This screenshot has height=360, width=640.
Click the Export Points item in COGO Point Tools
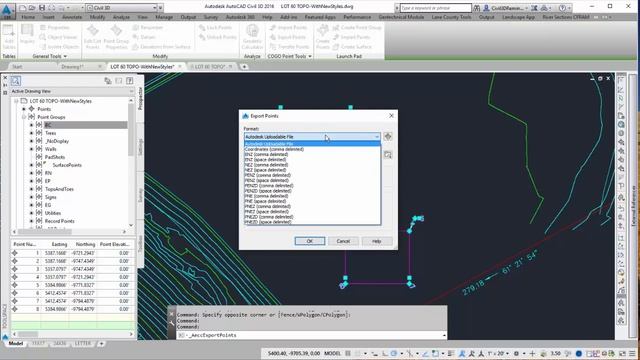tap(288, 37)
